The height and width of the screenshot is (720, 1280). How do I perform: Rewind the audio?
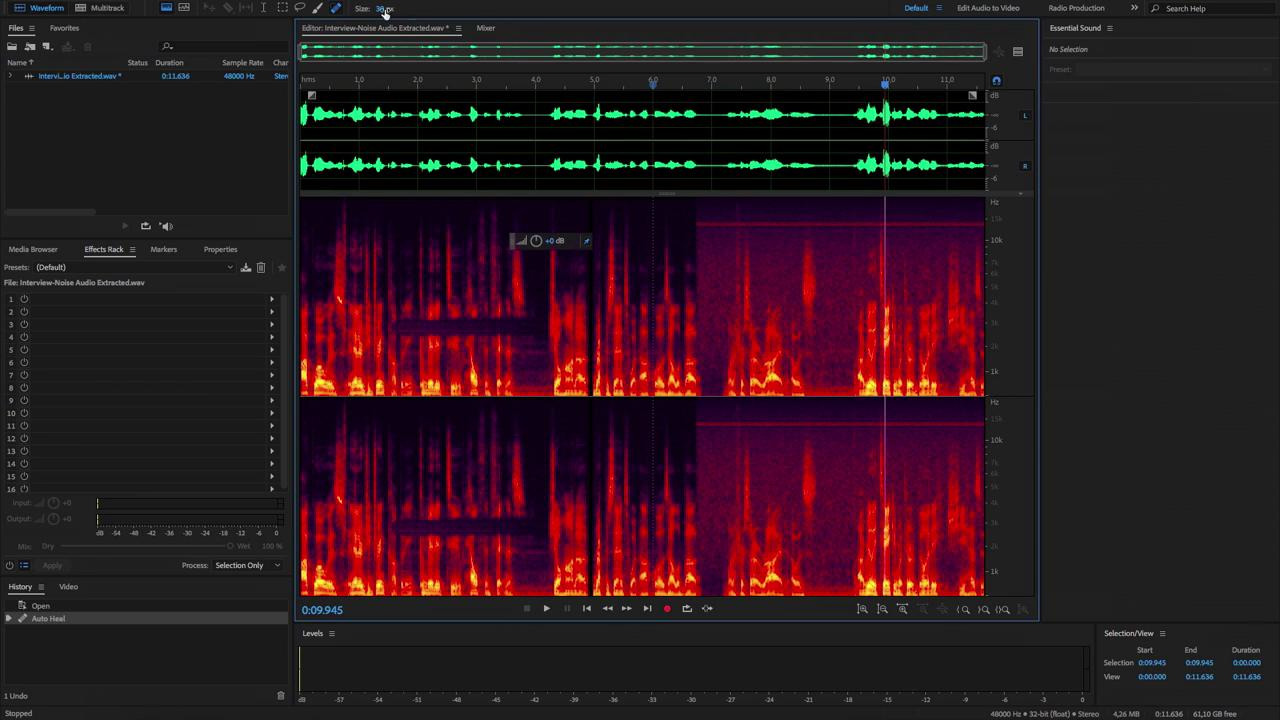[607, 608]
